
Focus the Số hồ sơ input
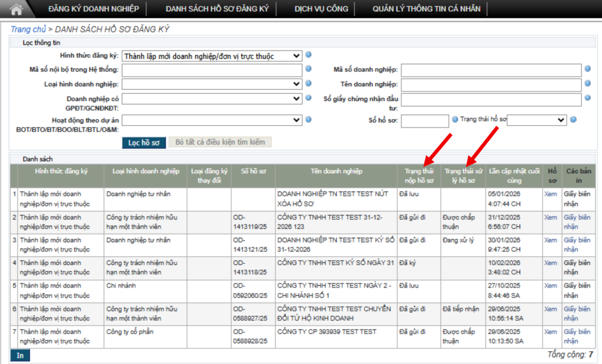[x=425, y=121]
